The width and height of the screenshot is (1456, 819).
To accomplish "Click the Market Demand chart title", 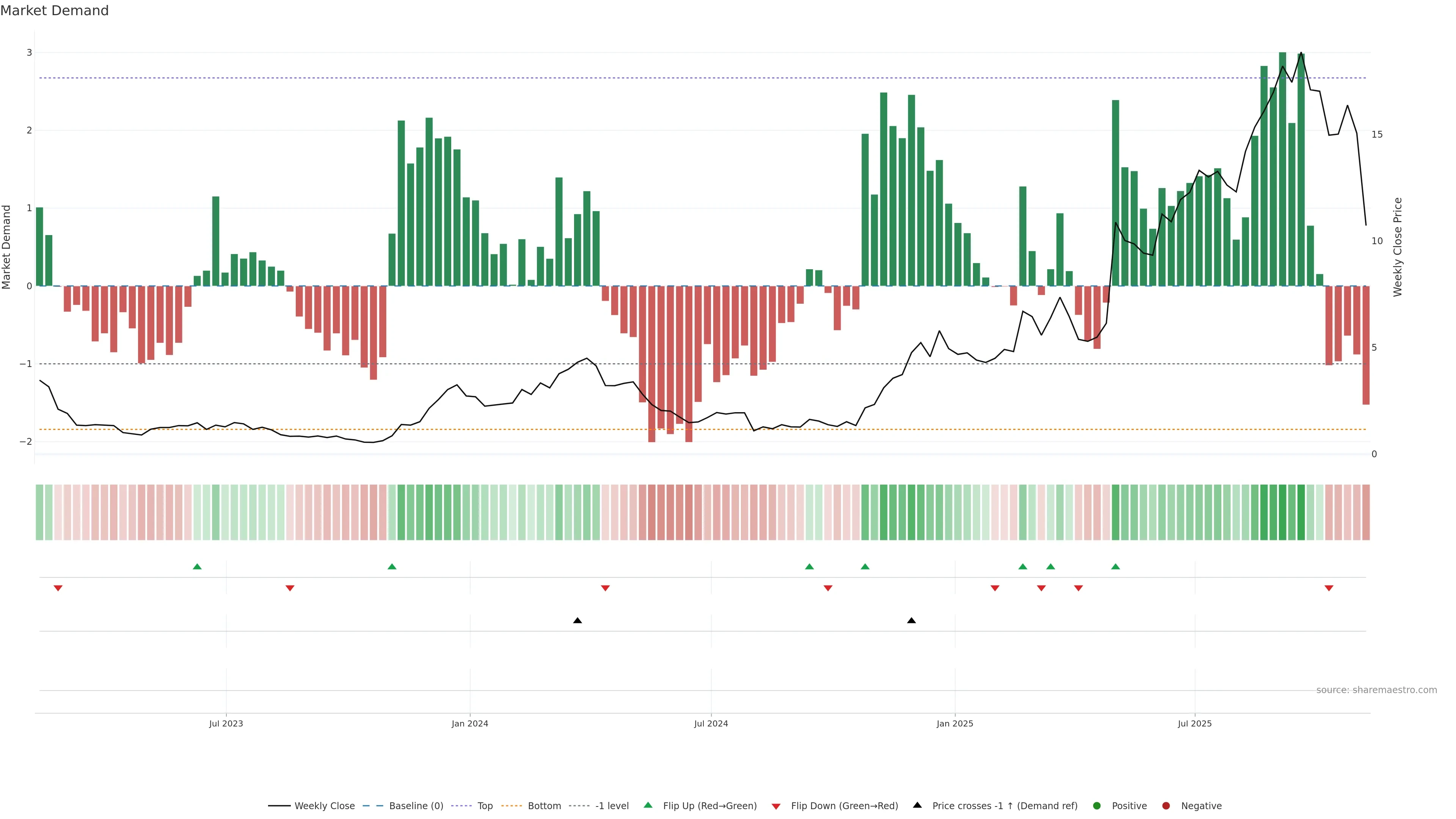I will tap(54, 11).
